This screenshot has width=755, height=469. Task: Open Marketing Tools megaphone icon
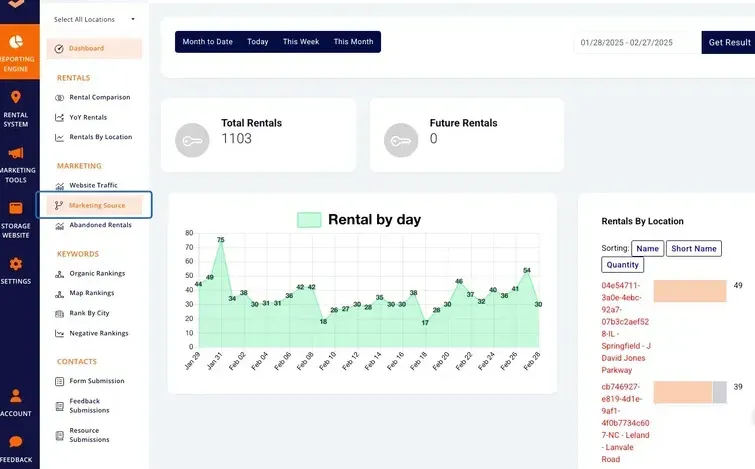pos(16,153)
